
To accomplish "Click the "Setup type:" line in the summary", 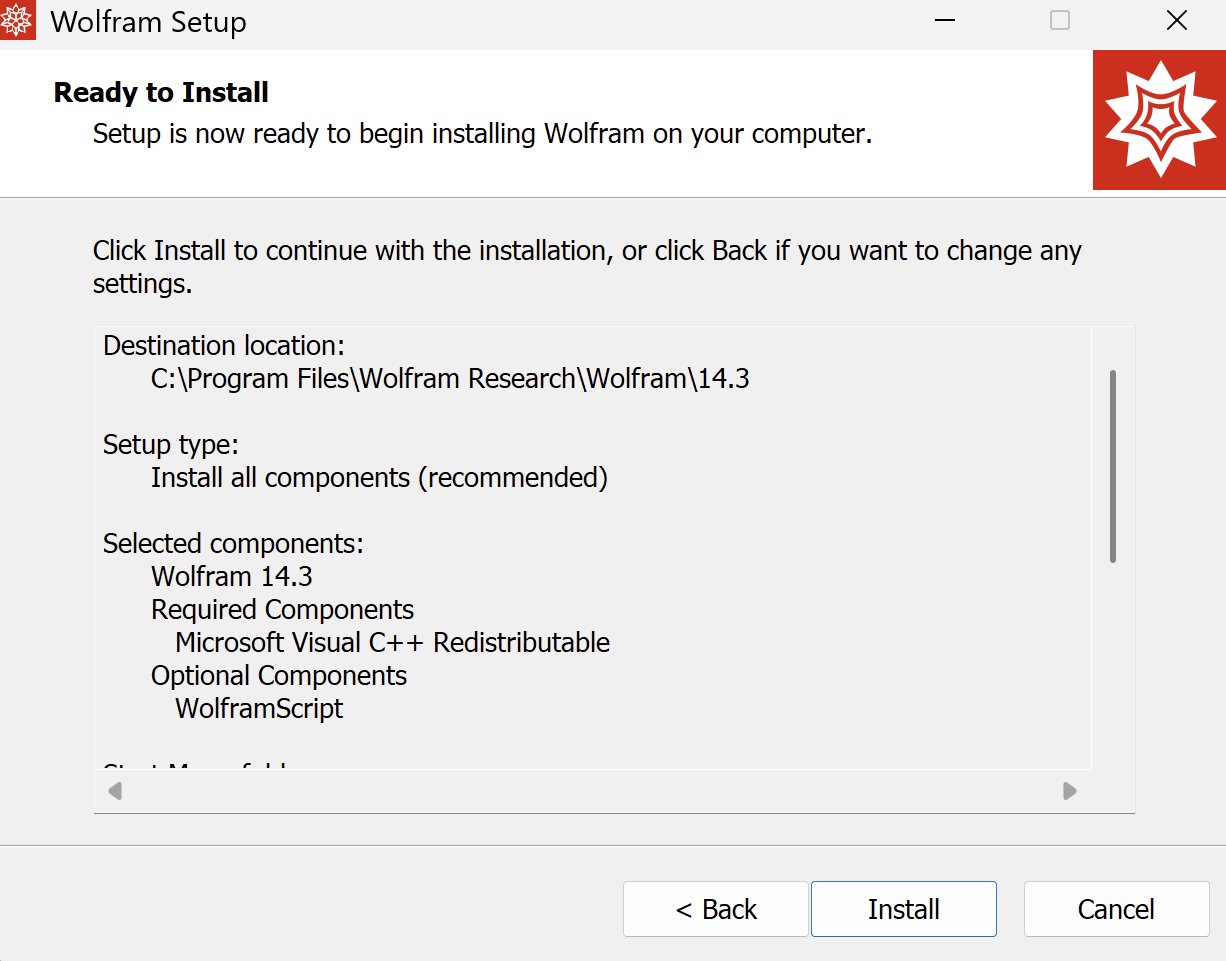I will pos(171,444).
